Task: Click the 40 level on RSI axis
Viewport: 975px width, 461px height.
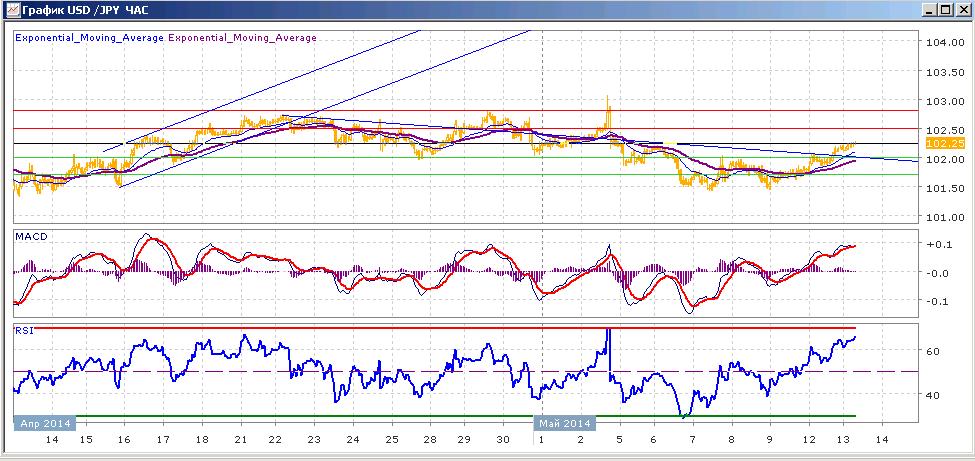Action: pos(932,394)
